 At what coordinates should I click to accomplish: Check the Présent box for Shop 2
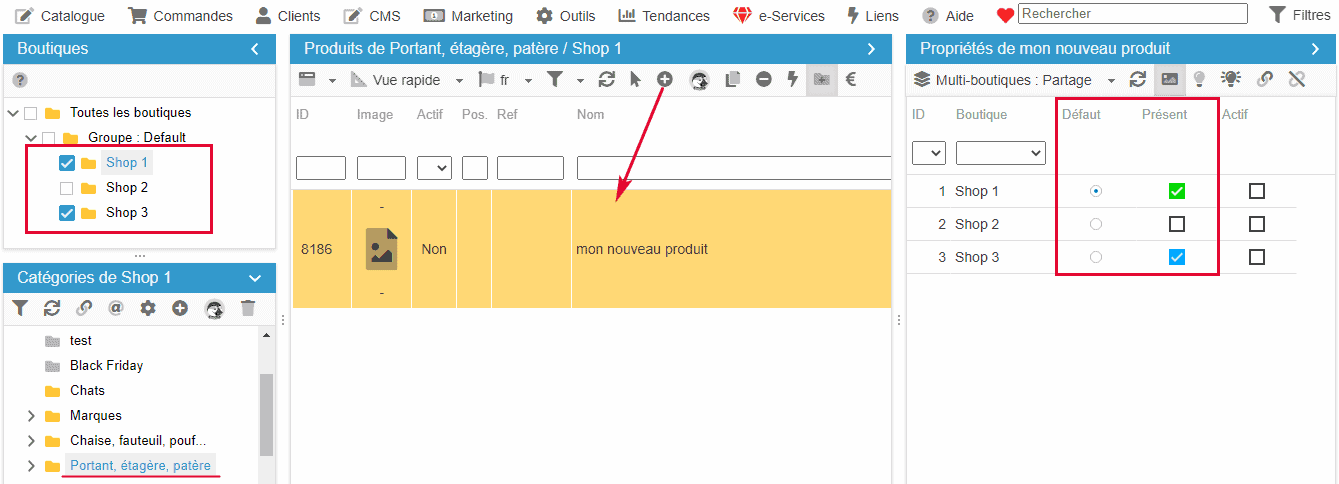(x=1177, y=224)
